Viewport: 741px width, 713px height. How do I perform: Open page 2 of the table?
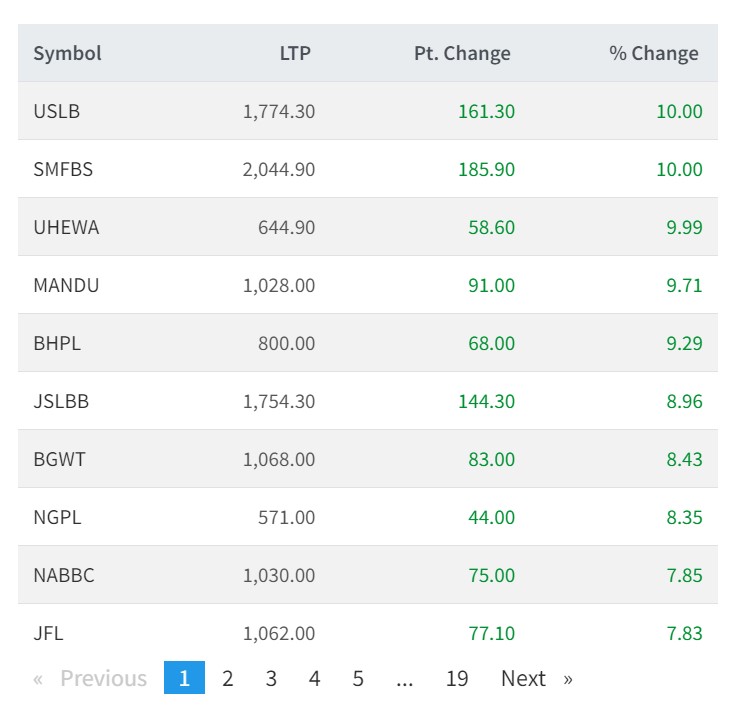[x=228, y=679]
